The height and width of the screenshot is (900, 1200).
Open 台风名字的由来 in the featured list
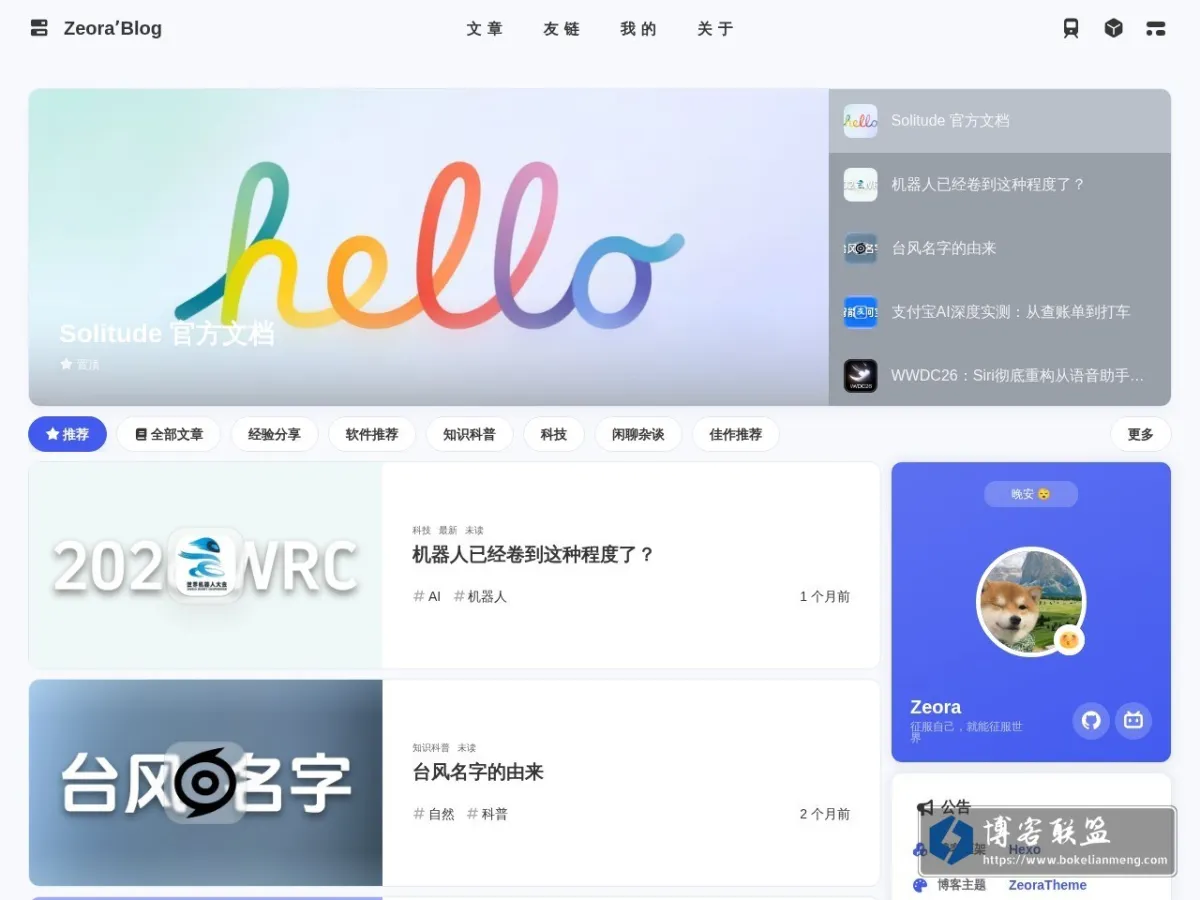pos(1000,248)
